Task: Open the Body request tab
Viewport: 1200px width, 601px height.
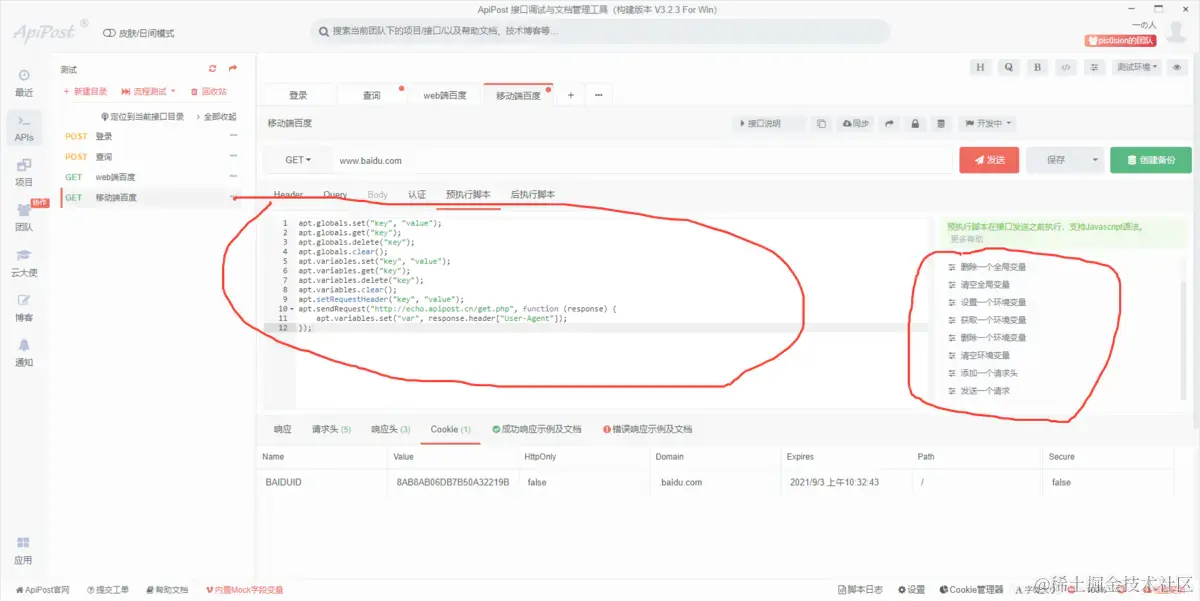Action: [x=377, y=195]
